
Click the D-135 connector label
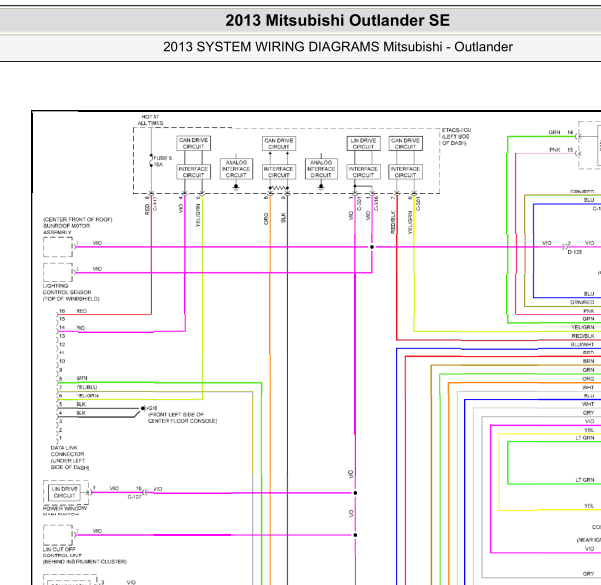(x=575, y=252)
